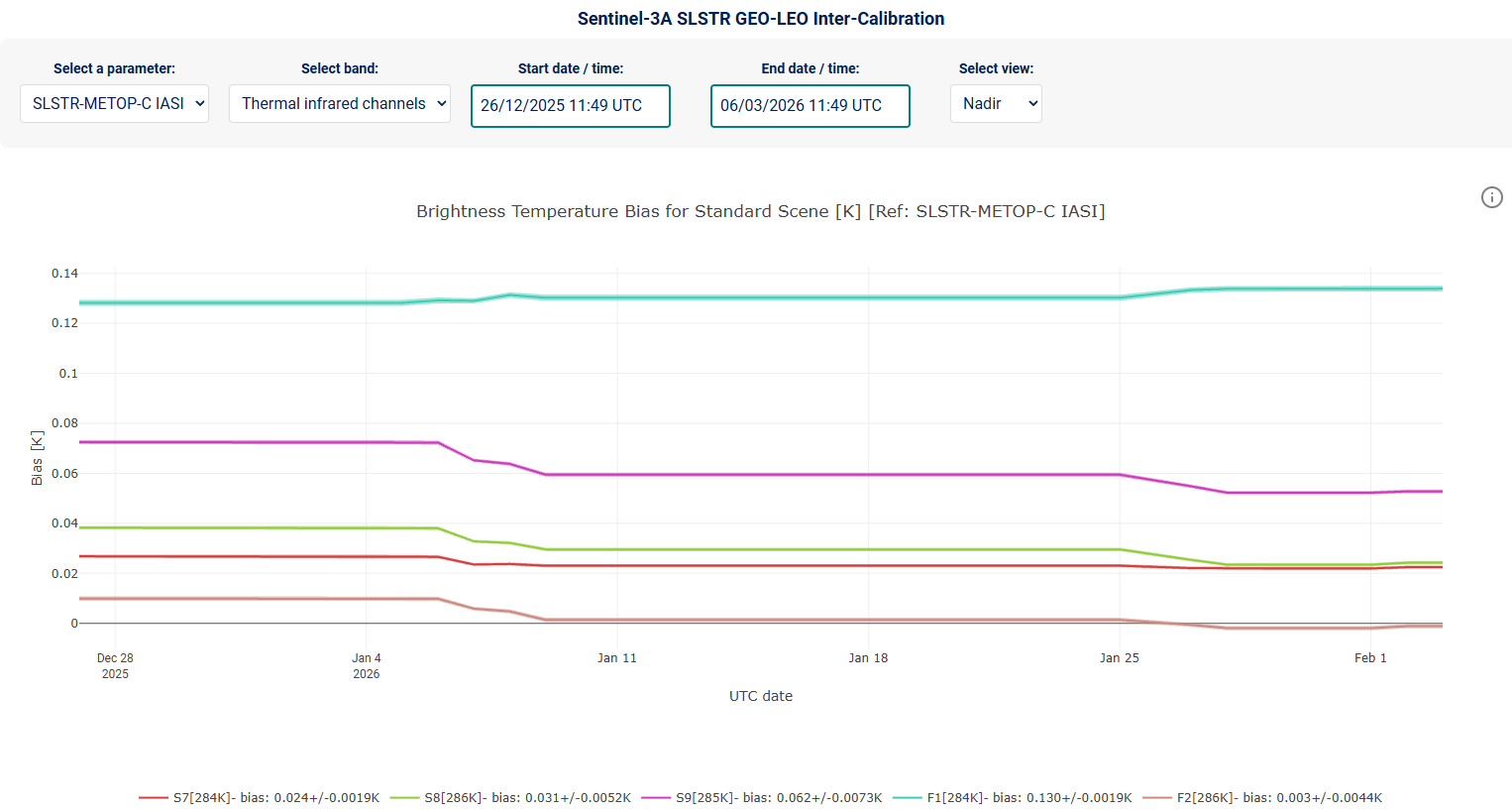Click the 0.04 y-axis tick label
This screenshot has width=1512, height=810.
click(65, 523)
